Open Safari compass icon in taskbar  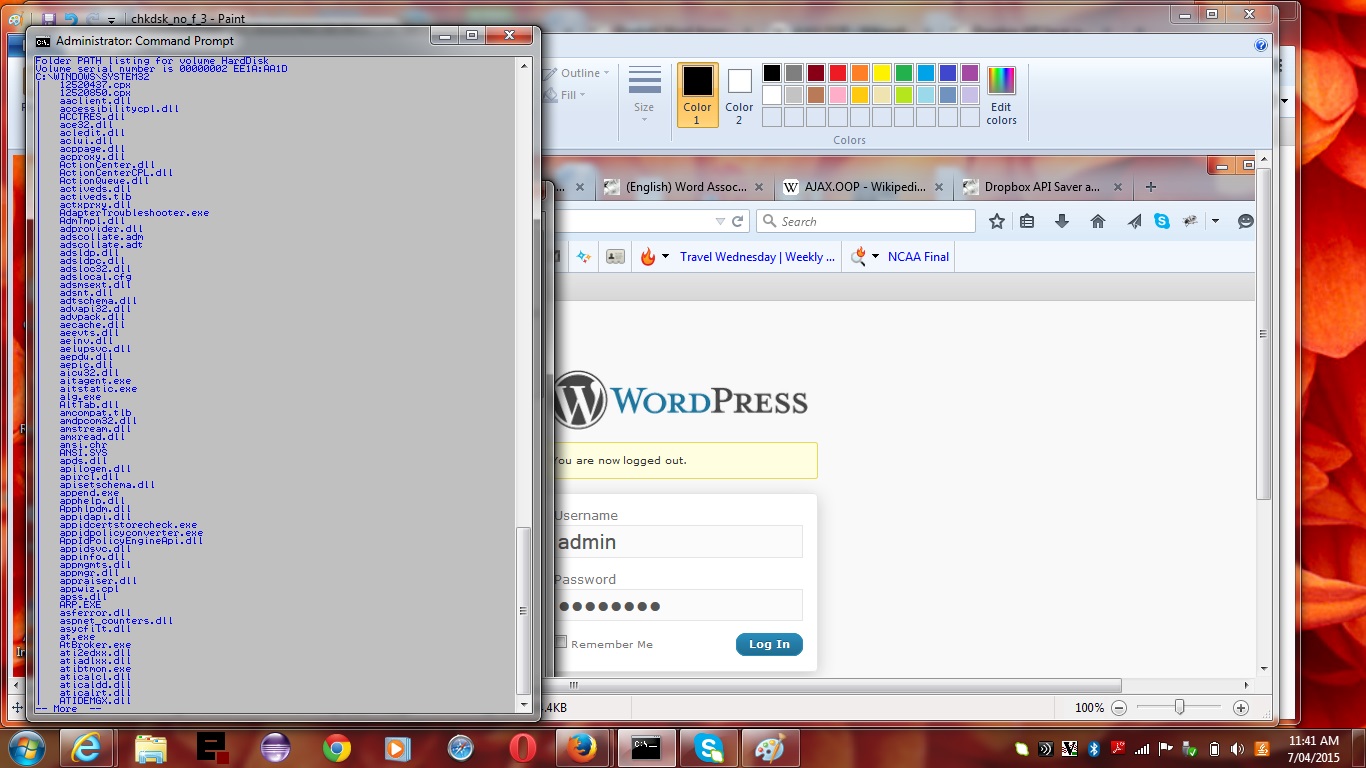(x=460, y=747)
